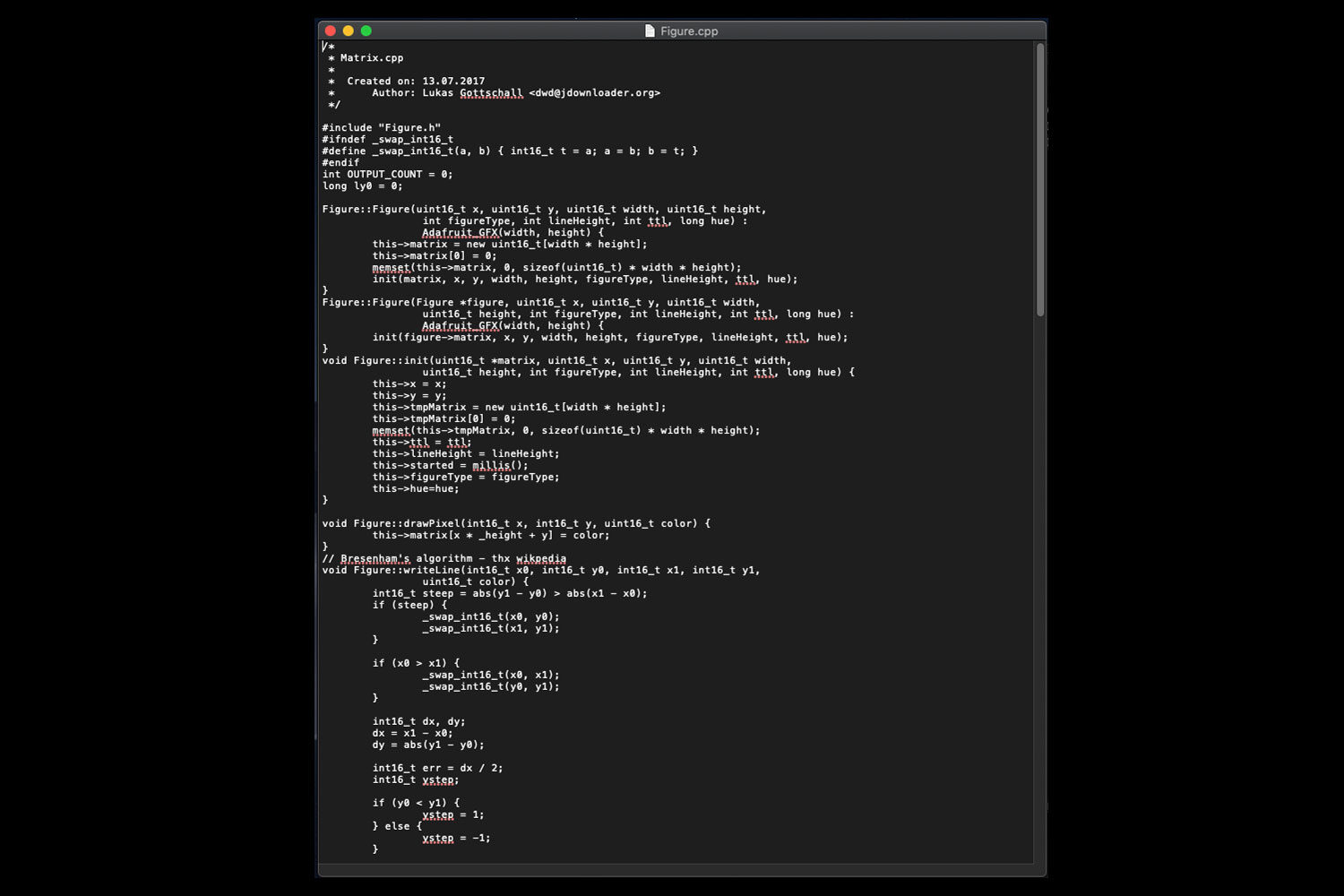
Task: Minimize the window with the yellow button
Action: (349, 30)
